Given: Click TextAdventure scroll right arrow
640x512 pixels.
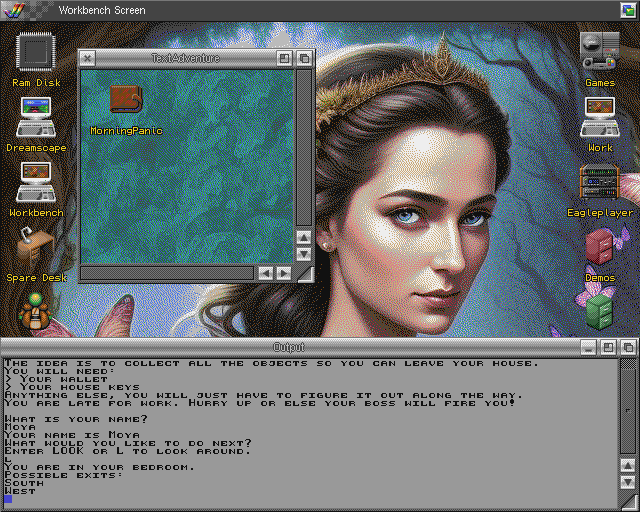Looking at the screenshot, I should tap(284, 273).
